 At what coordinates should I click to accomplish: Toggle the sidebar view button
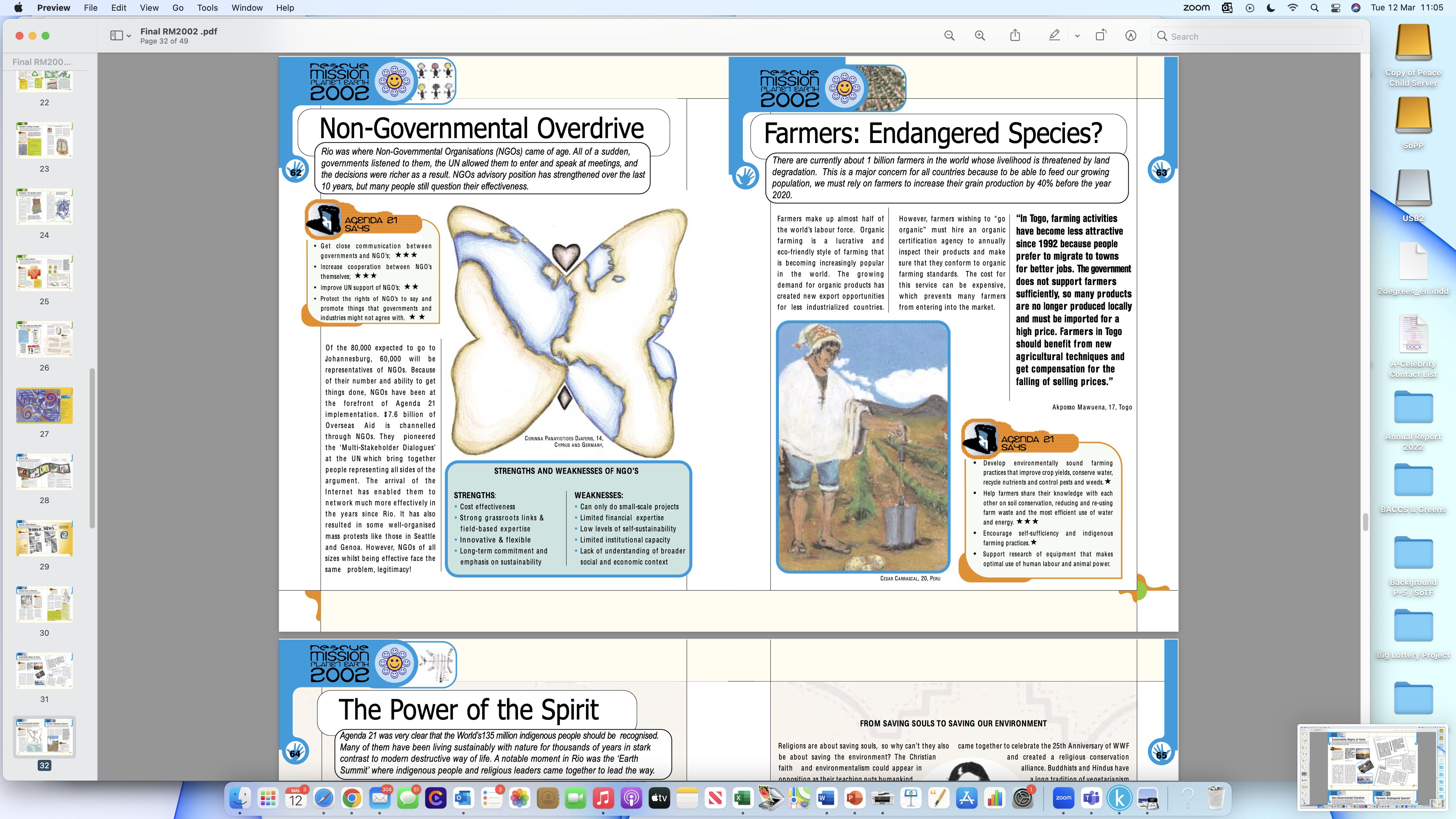[x=116, y=36]
